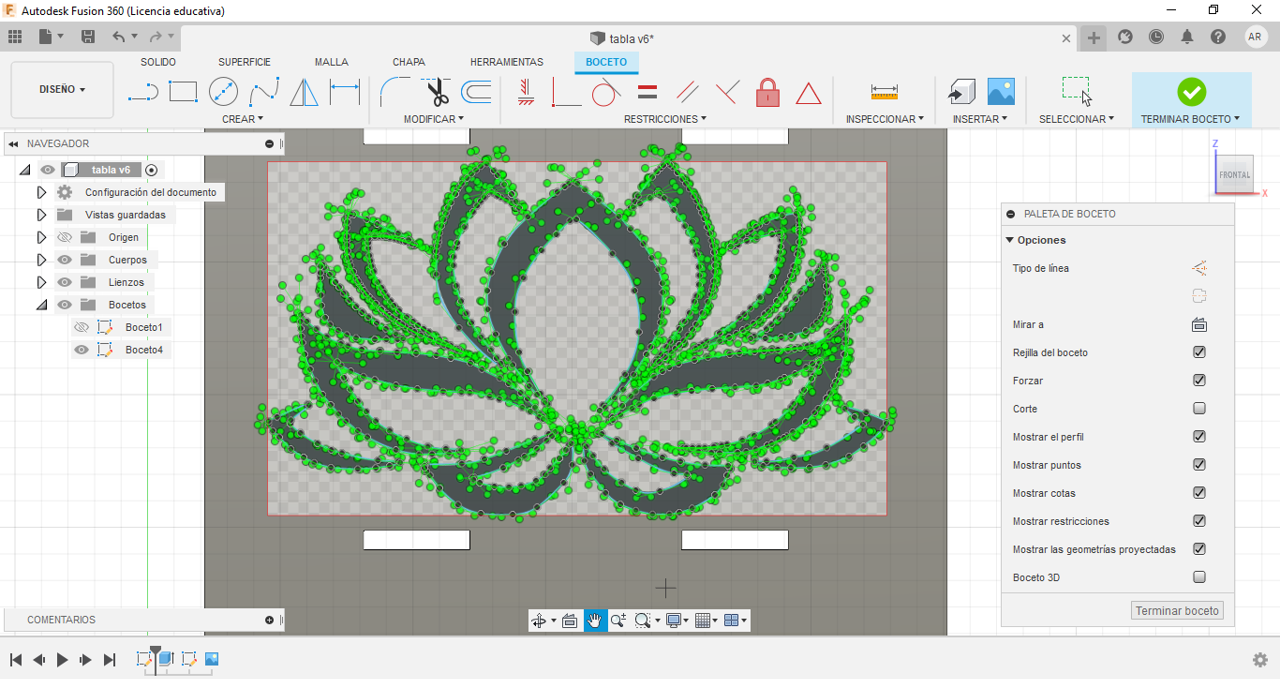Viewport: 1280px width, 679px height.
Task: Expand Configuración del documento node
Action: 41,192
